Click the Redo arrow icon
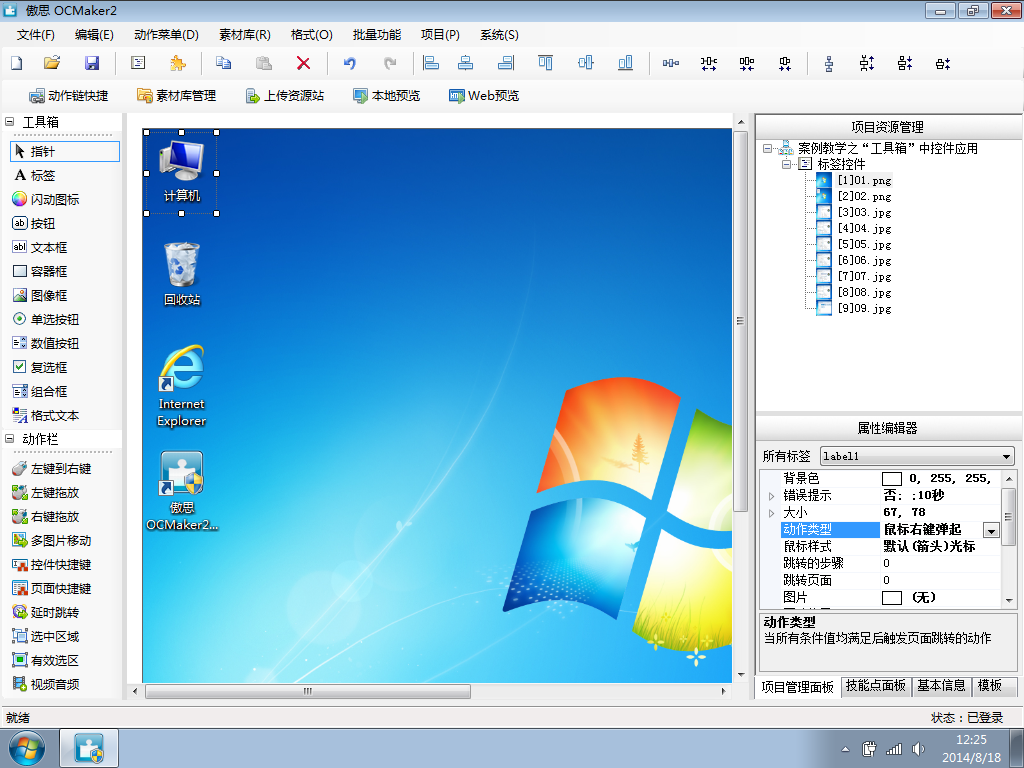 click(x=390, y=63)
